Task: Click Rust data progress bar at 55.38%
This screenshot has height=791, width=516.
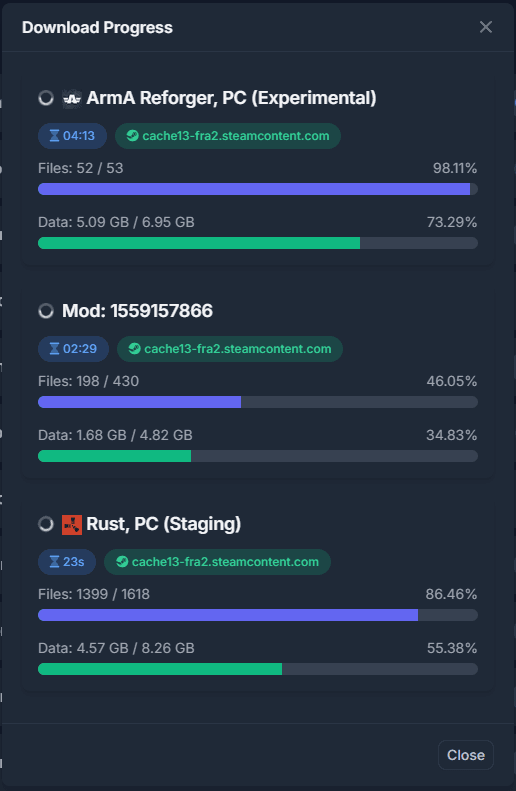Action: coord(258,669)
